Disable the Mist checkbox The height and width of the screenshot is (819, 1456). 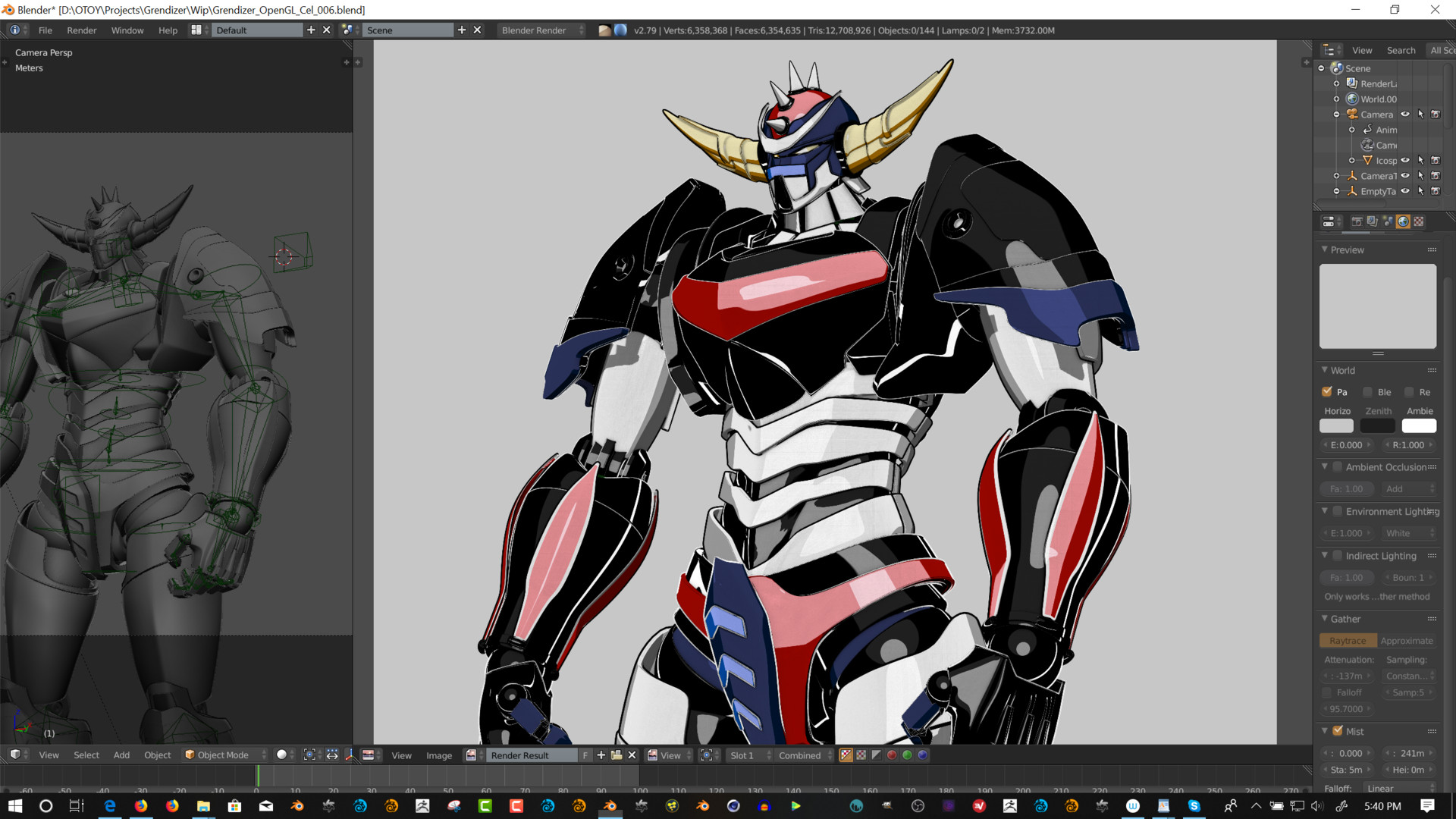click(1338, 731)
